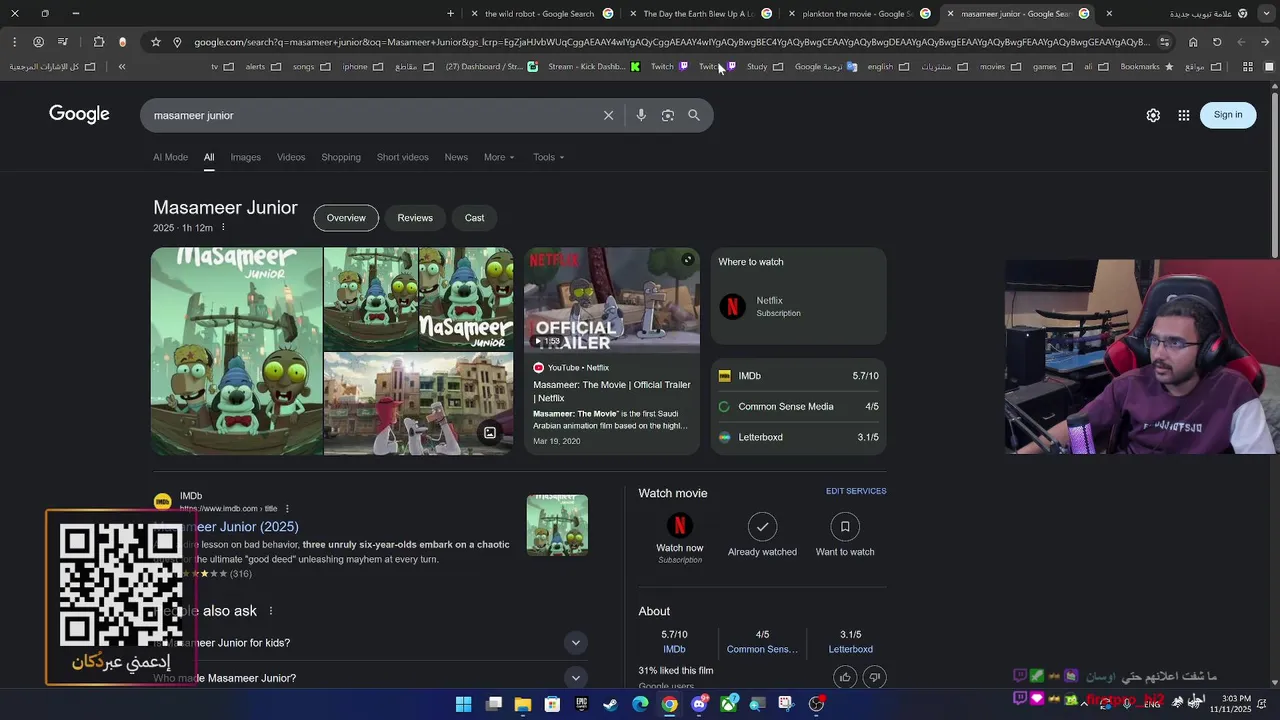
Task: Open OBS Studio from the taskbar
Action: pos(816,704)
